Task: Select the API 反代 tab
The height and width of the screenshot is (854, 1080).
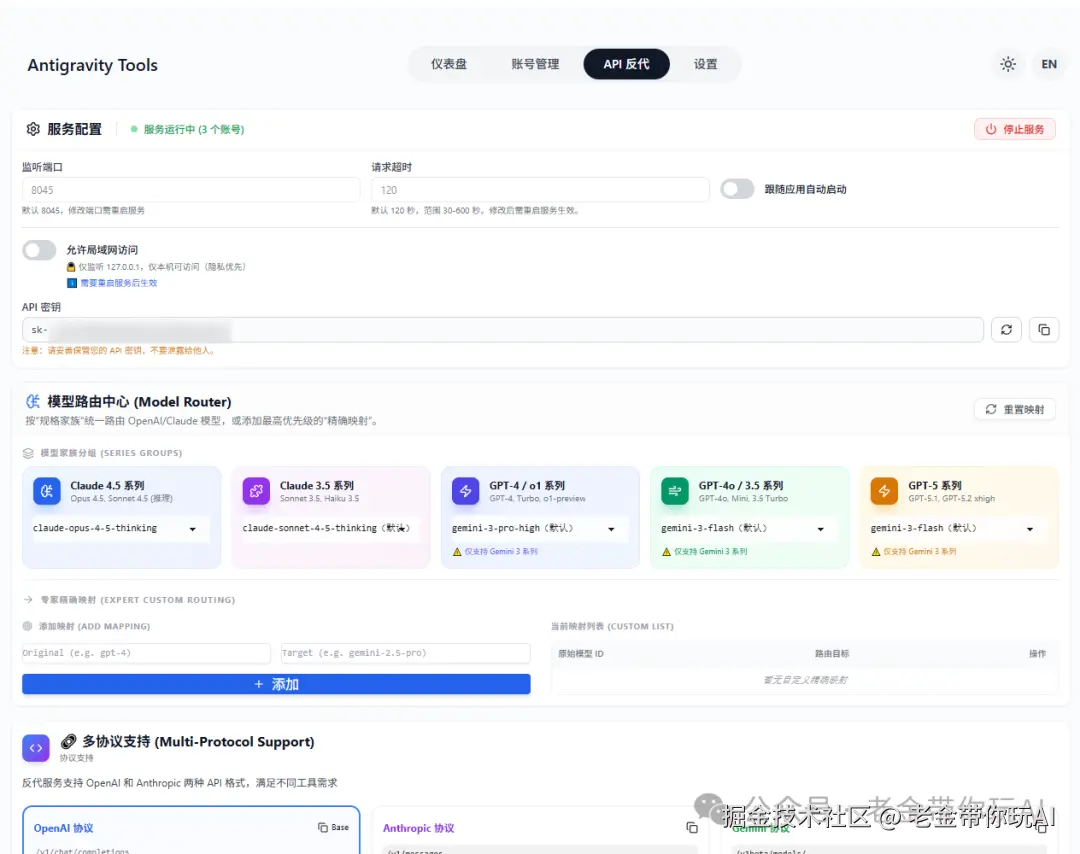Action: 626,64
